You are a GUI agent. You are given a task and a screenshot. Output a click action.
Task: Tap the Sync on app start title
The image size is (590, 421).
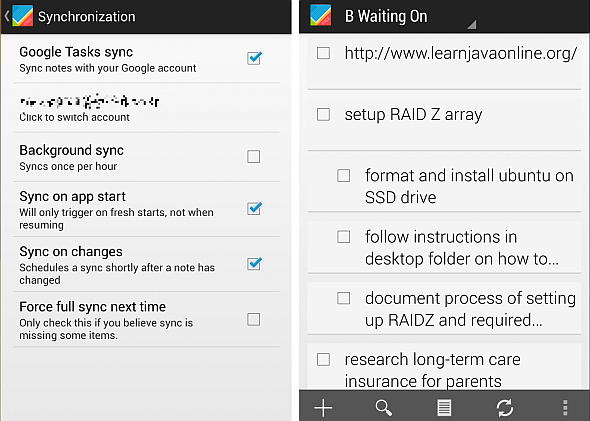click(x=72, y=196)
